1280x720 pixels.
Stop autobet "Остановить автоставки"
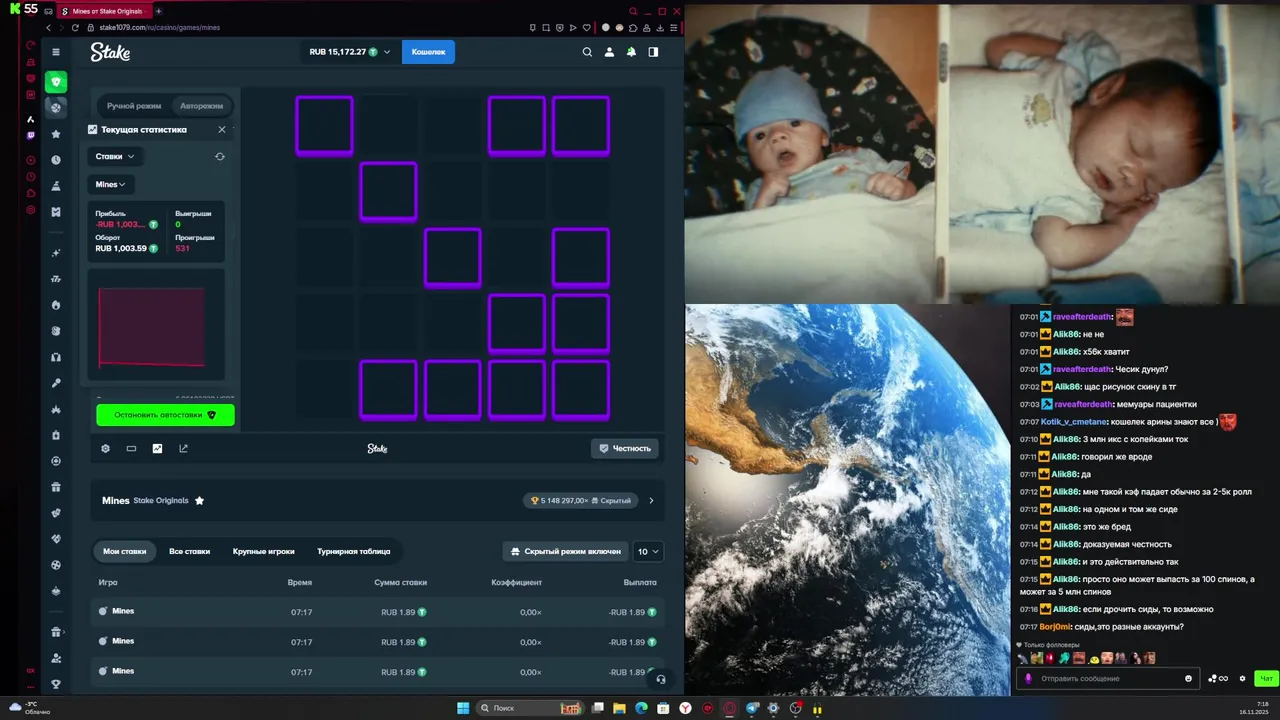coord(165,415)
